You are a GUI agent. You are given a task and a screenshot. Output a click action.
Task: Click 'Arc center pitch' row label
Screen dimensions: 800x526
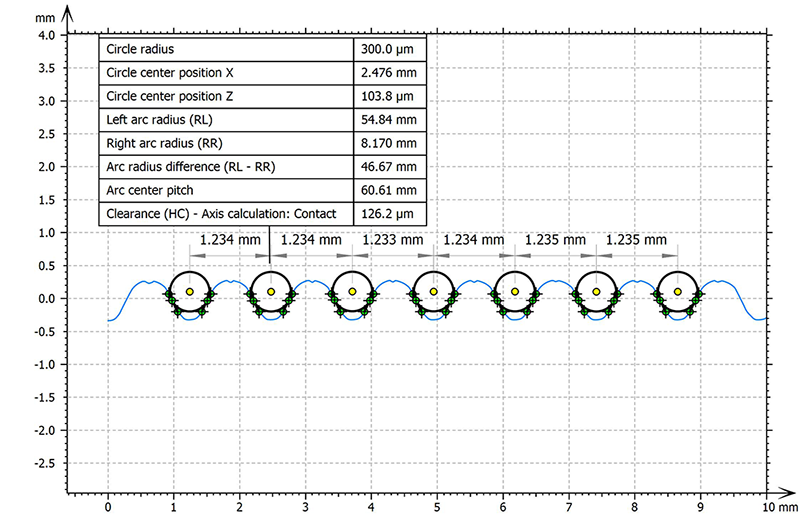149,190
